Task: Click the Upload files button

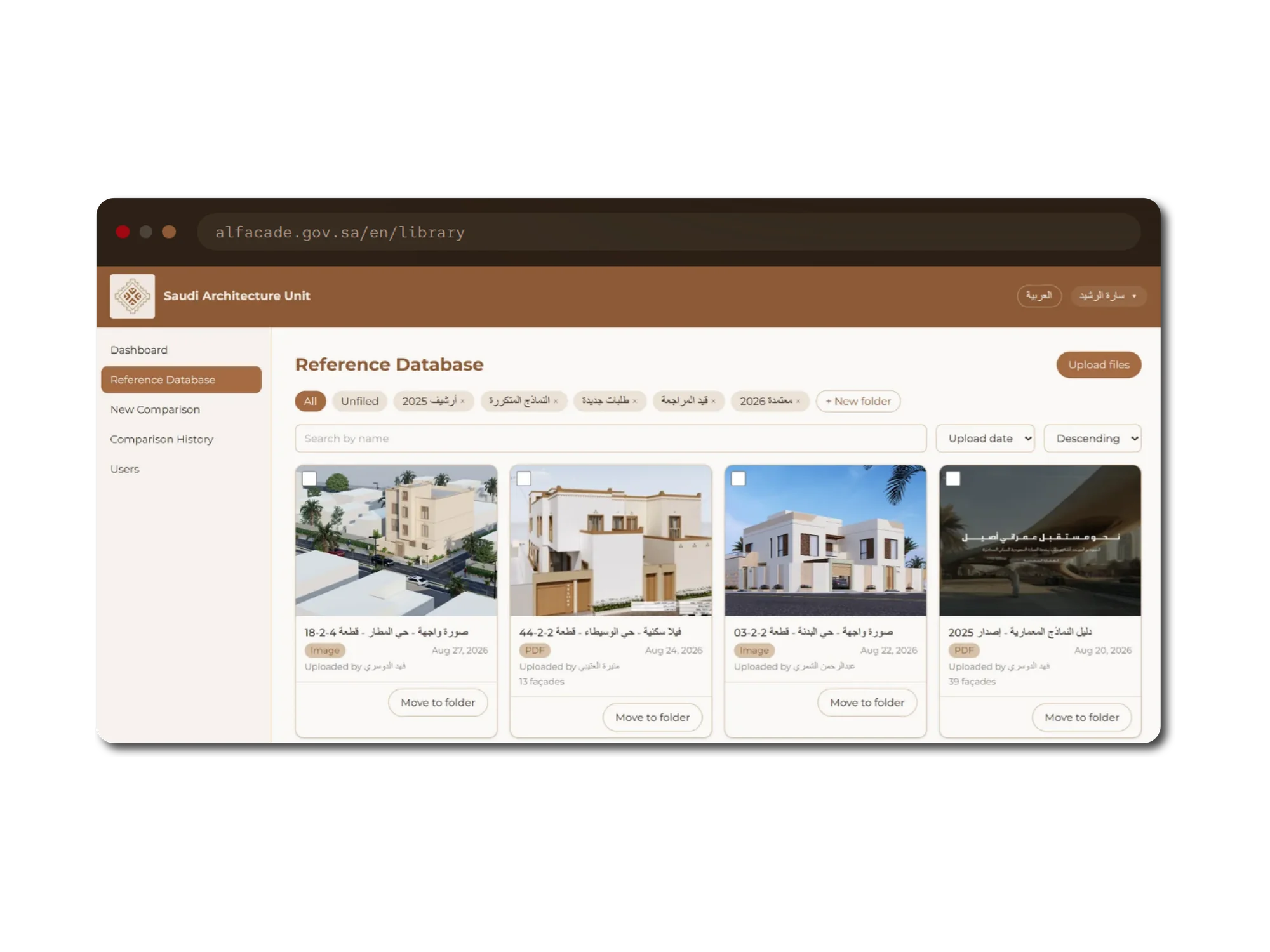Action: (1099, 365)
